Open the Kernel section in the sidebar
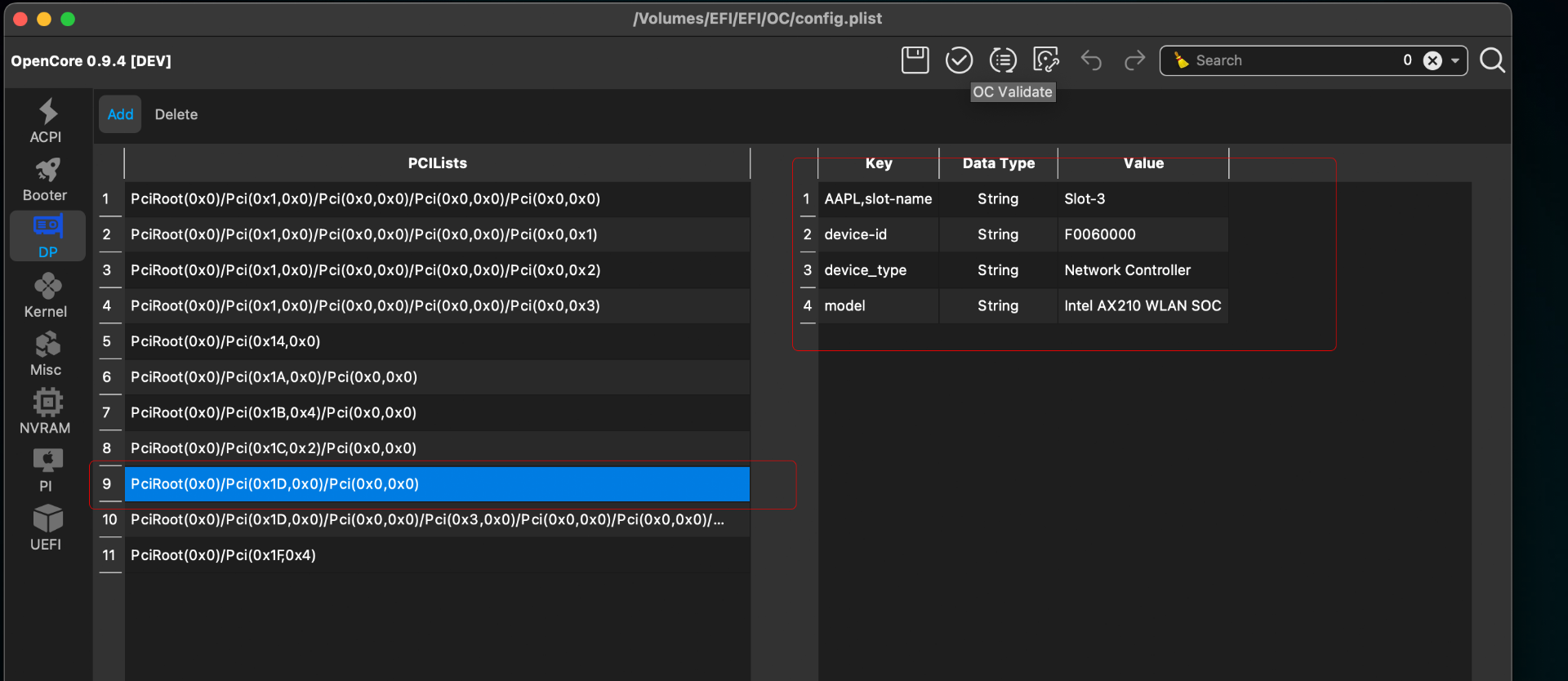This screenshot has width=1568, height=681. [47, 296]
